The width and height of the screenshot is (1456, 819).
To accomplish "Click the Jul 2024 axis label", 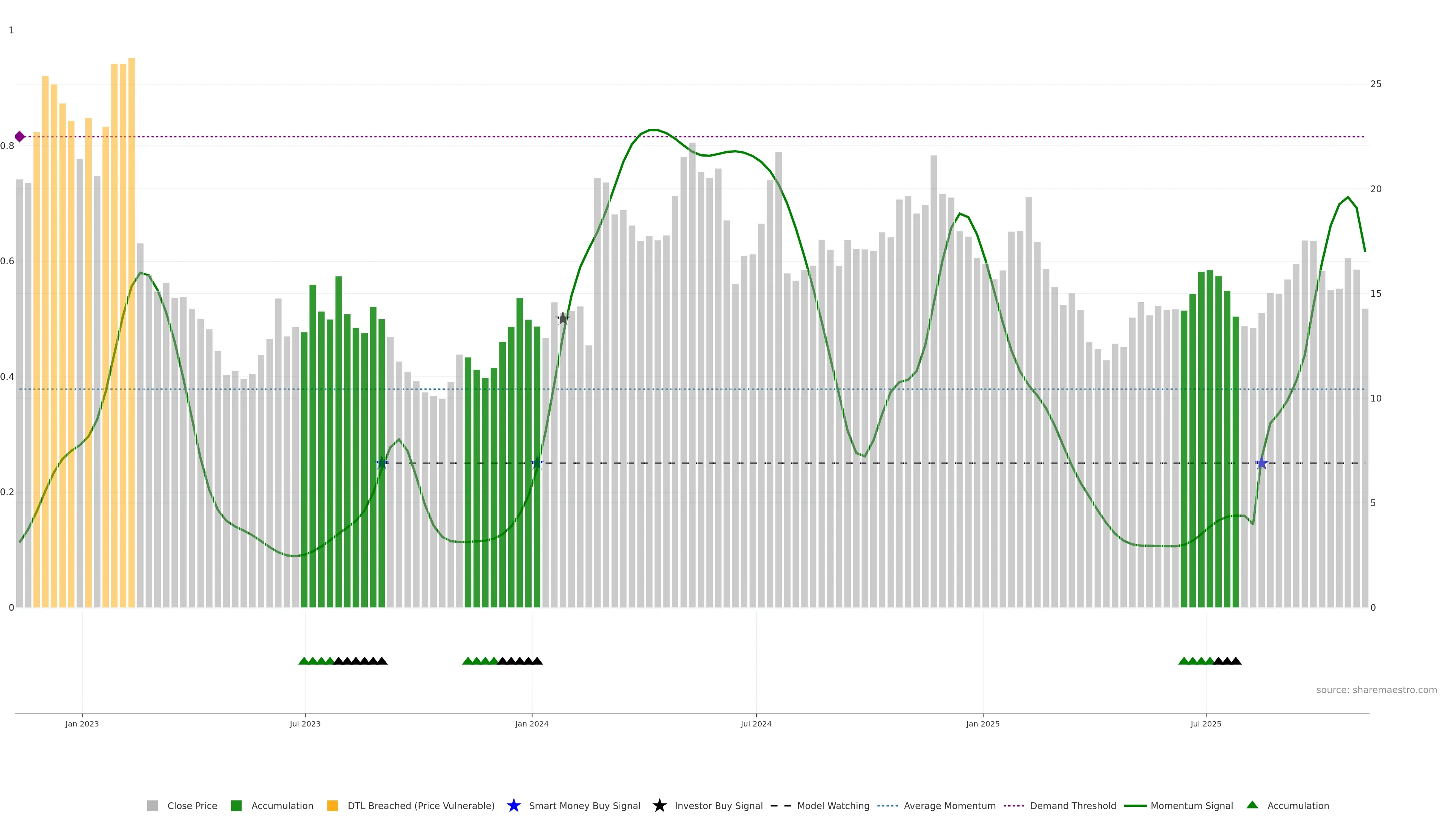I will [x=756, y=723].
